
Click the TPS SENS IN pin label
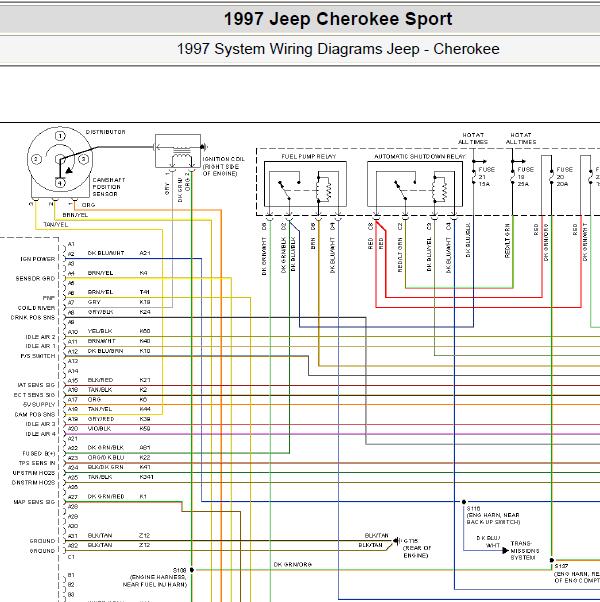37,463
